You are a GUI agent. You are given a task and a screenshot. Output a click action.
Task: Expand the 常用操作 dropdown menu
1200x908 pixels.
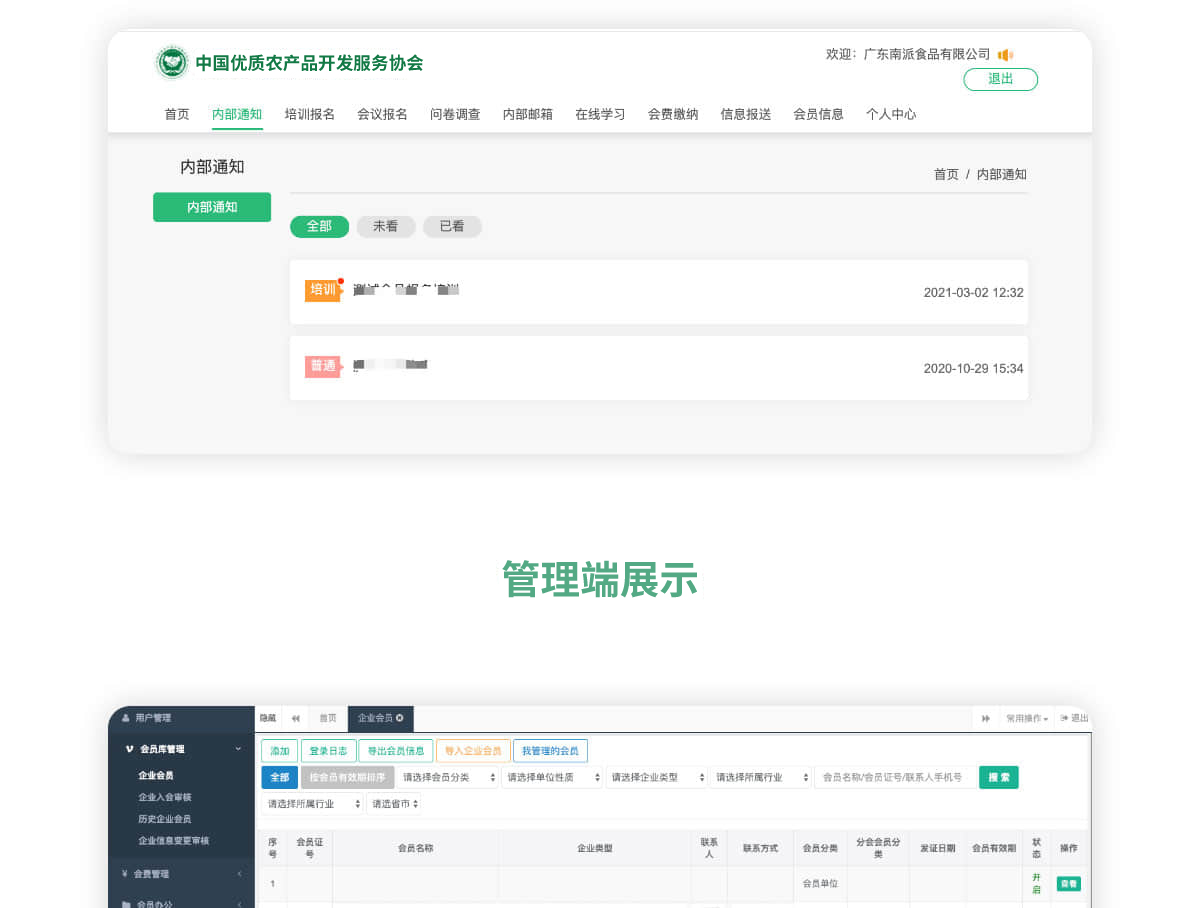(1027, 718)
